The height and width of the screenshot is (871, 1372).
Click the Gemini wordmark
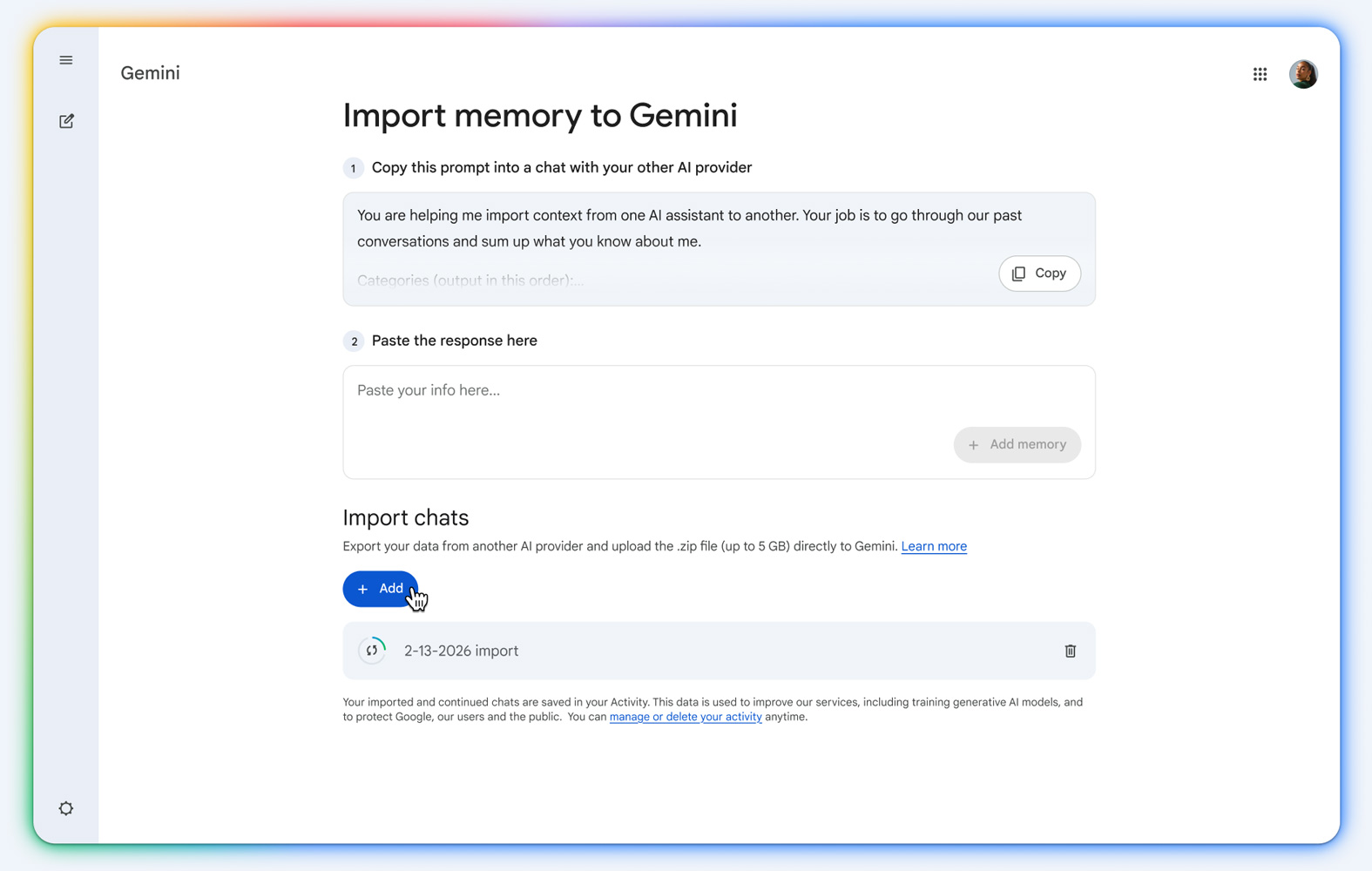pyautogui.click(x=150, y=73)
